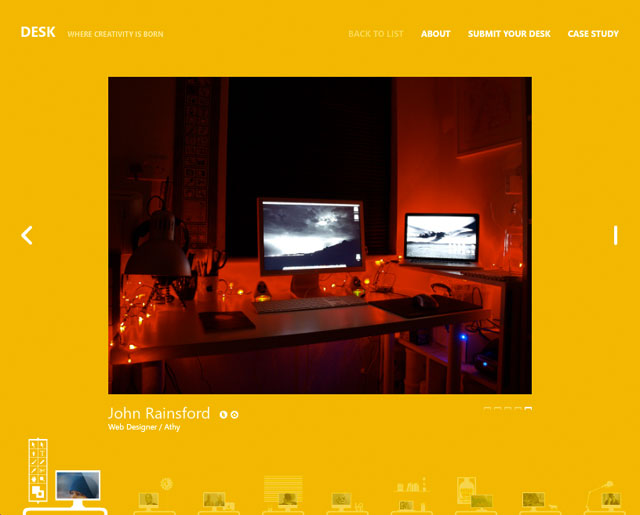Select the active desk thumbnail with blue monitor

coord(65,477)
